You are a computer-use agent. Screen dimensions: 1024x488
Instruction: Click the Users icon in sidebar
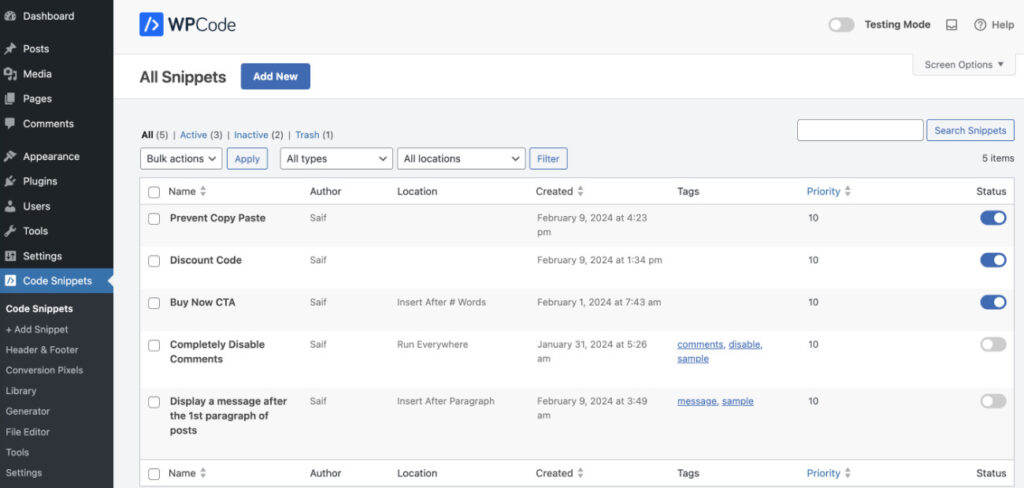tap(10, 206)
